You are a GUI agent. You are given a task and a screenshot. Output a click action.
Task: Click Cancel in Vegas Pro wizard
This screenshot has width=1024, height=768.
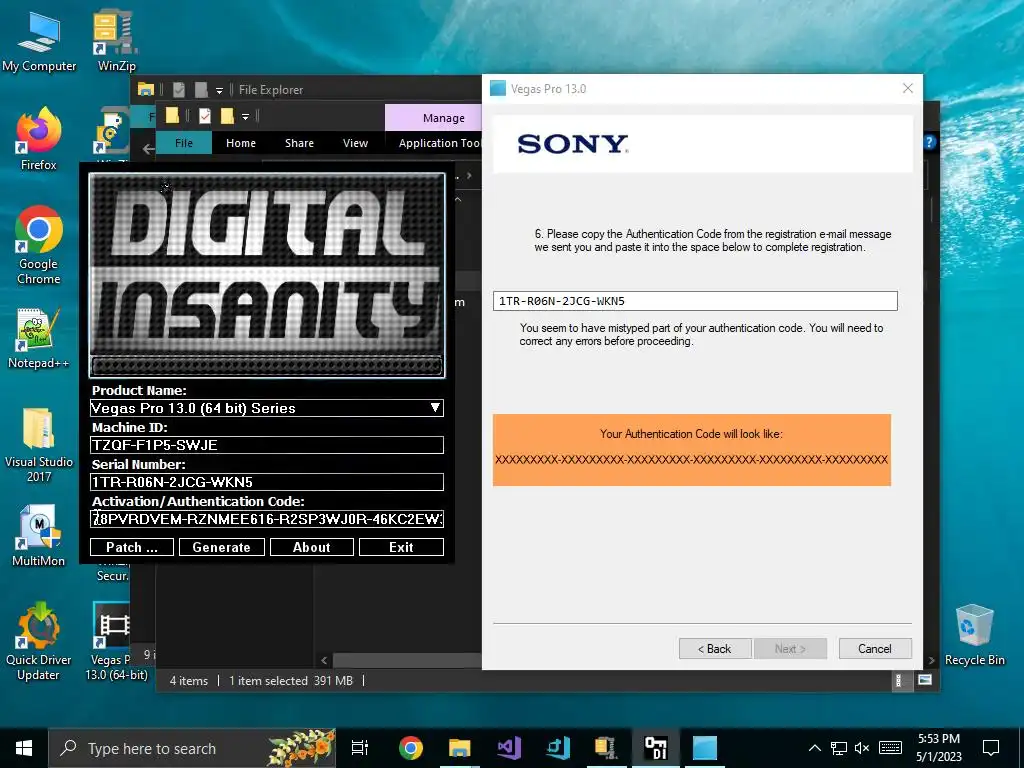tap(874, 648)
